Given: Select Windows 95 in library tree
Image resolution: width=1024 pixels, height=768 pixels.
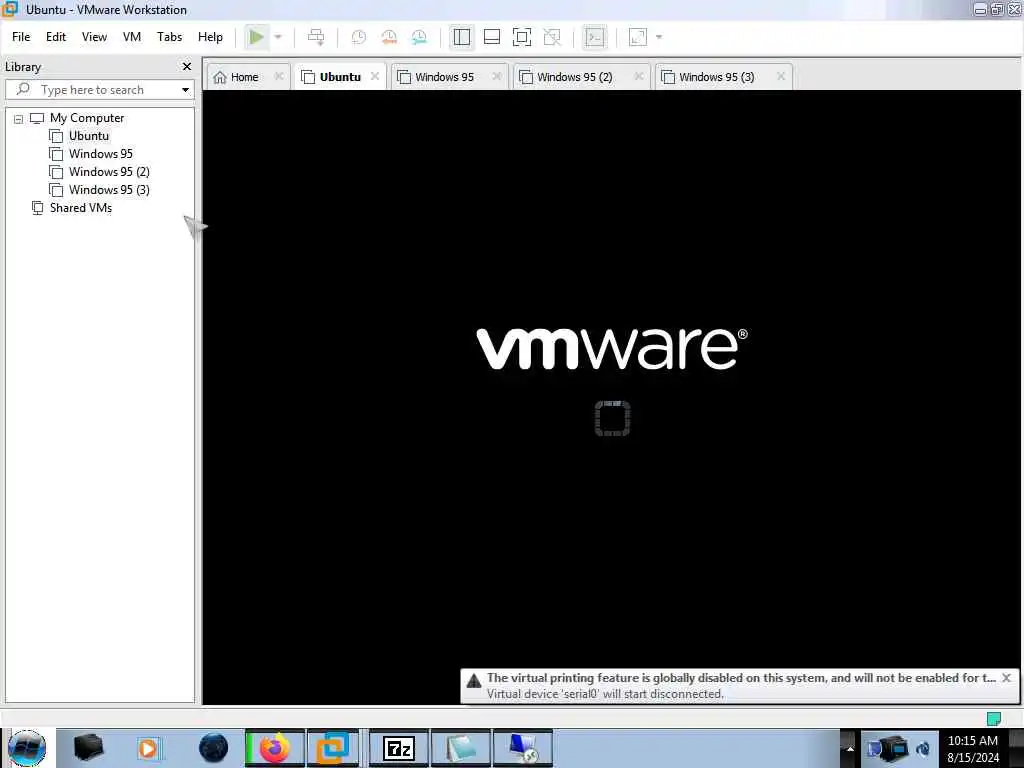Looking at the screenshot, I should 101,154.
